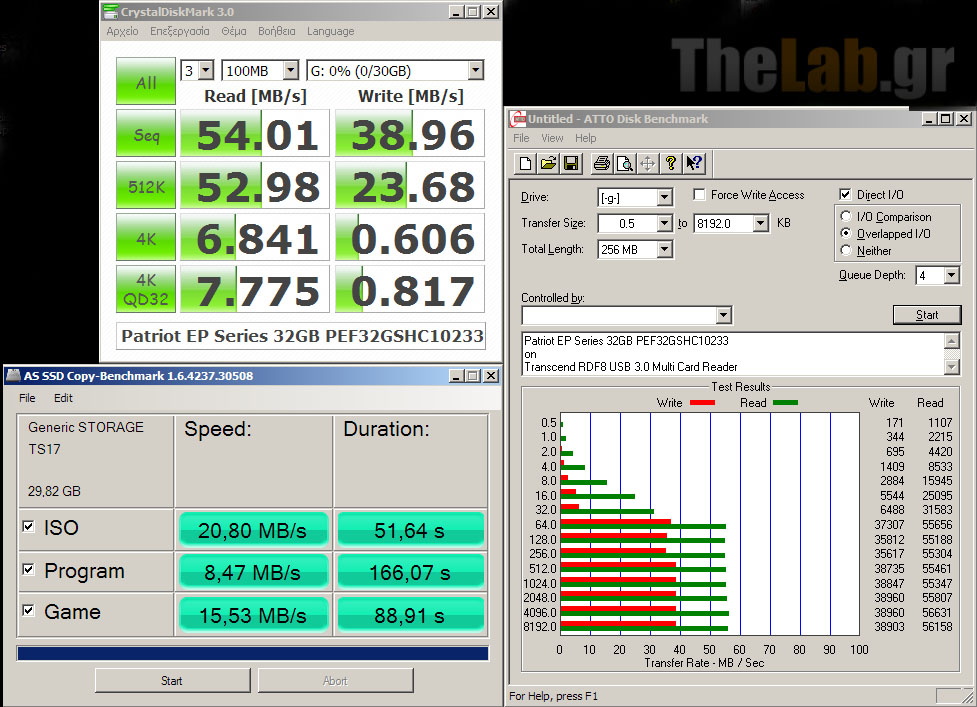Open the View menu in ATTO
The height and width of the screenshot is (707, 977).
552,138
